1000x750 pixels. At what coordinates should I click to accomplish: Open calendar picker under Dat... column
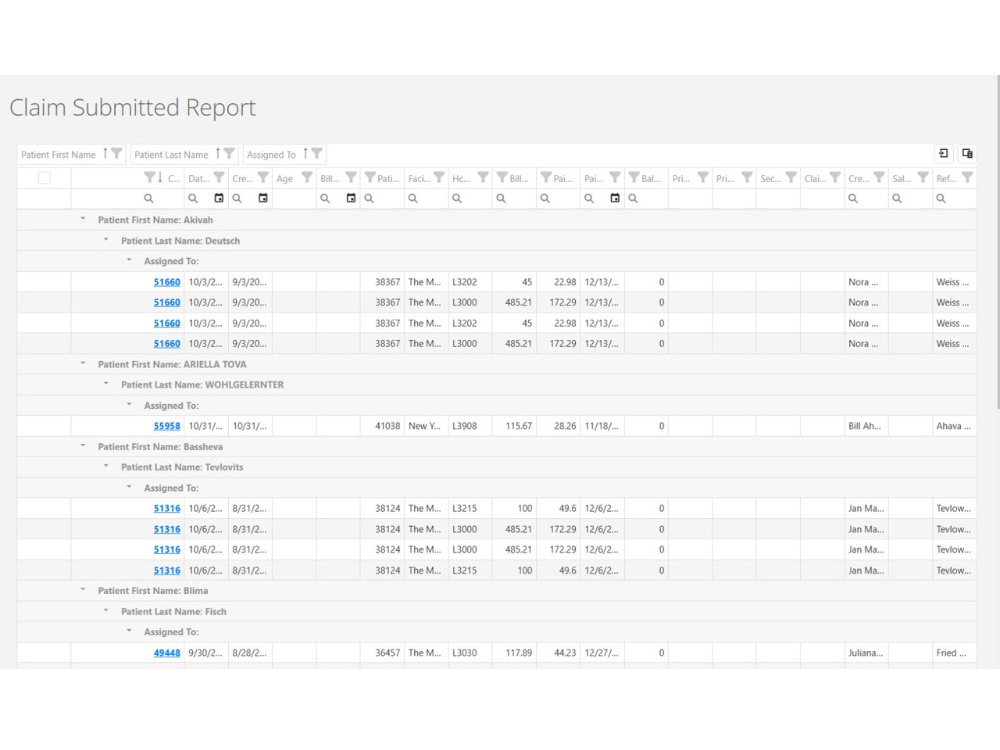[x=219, y=198]
